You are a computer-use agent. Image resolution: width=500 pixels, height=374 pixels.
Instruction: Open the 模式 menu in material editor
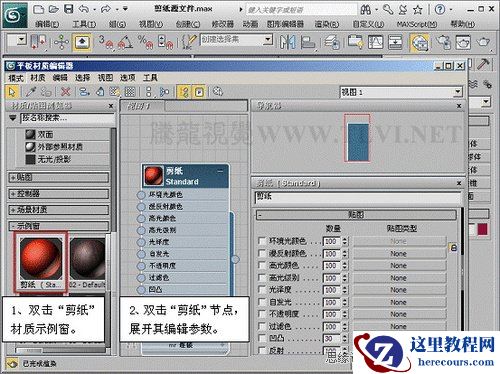pyautogui.click(x=16, y=78)
